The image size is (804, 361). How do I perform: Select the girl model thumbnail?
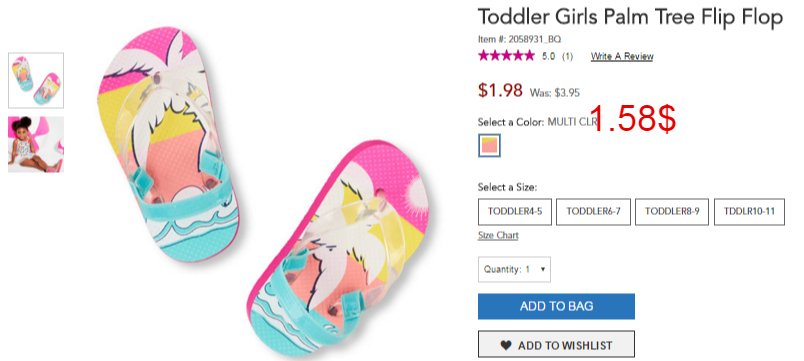(x=36, y=145)
